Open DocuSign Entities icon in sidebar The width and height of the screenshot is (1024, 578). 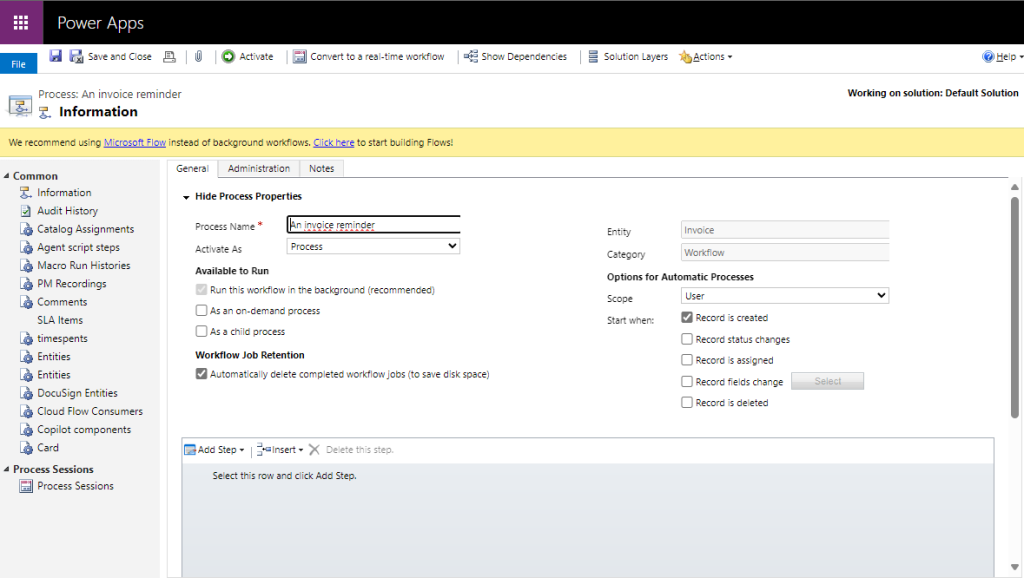point(26,393)
